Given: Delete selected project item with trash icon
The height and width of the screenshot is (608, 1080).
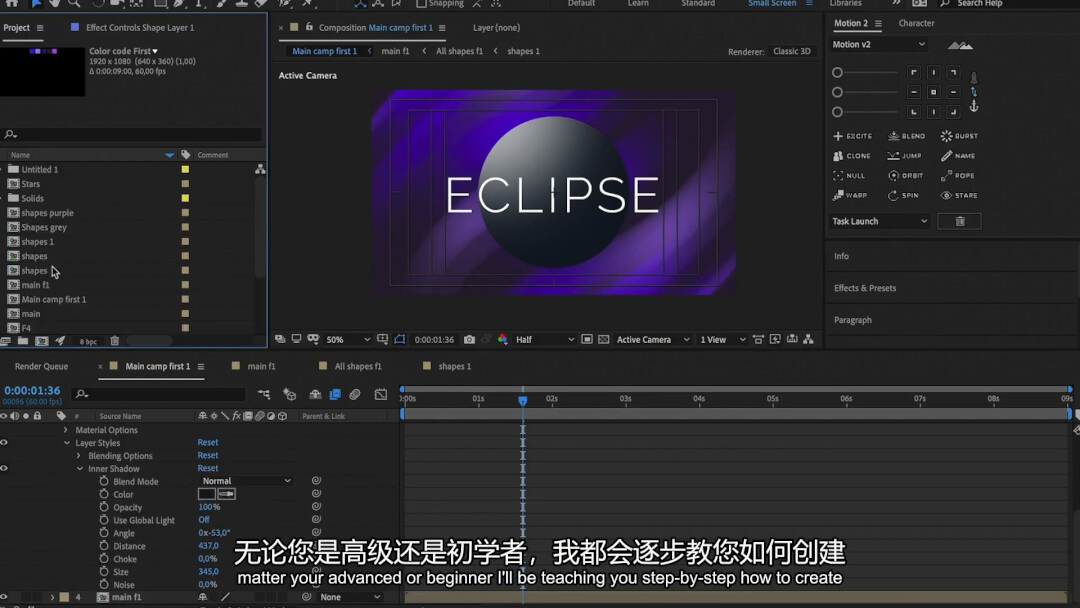Looking at the screenshot, I should pos(114,341).
